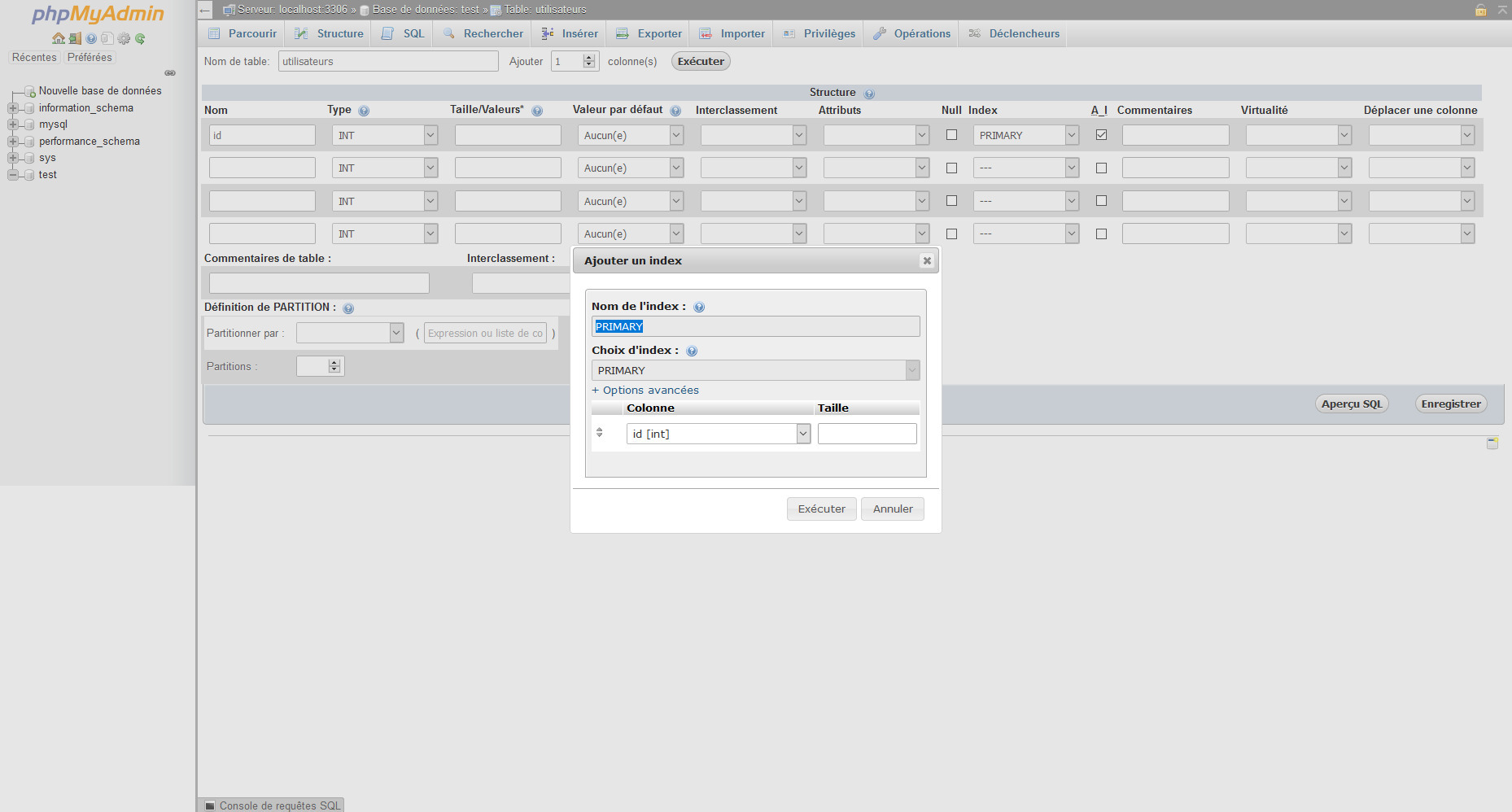The height and width of the screenshot is (812, 1512).
Task: Collapse the test database tree node
Action: (12, 175)
